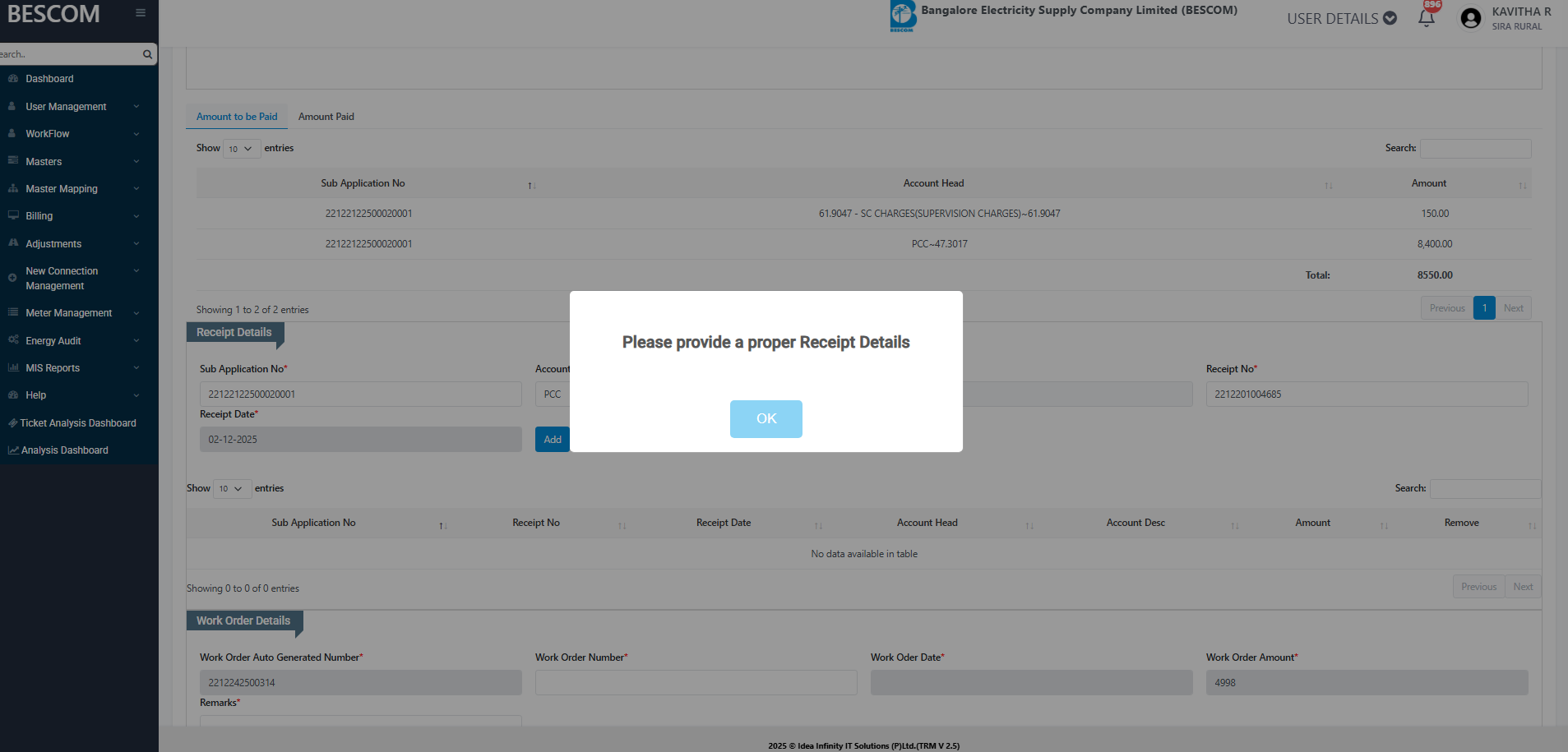Click the Analysis Dashboard chart icon
The height and width of the screenshot is (752, 1568).
pyautogui.click(x=13, y=450)
